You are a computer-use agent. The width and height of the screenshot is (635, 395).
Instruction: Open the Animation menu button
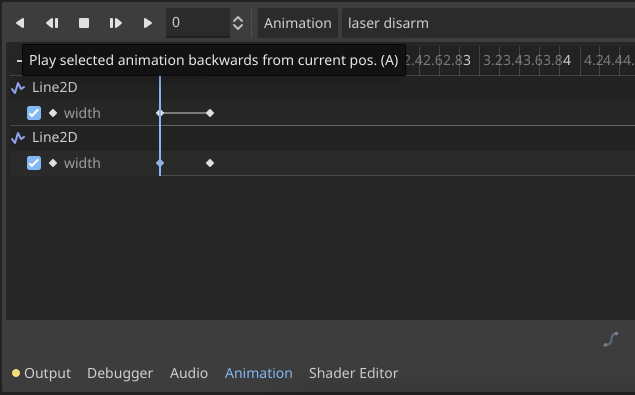click(x=298, y=23)
